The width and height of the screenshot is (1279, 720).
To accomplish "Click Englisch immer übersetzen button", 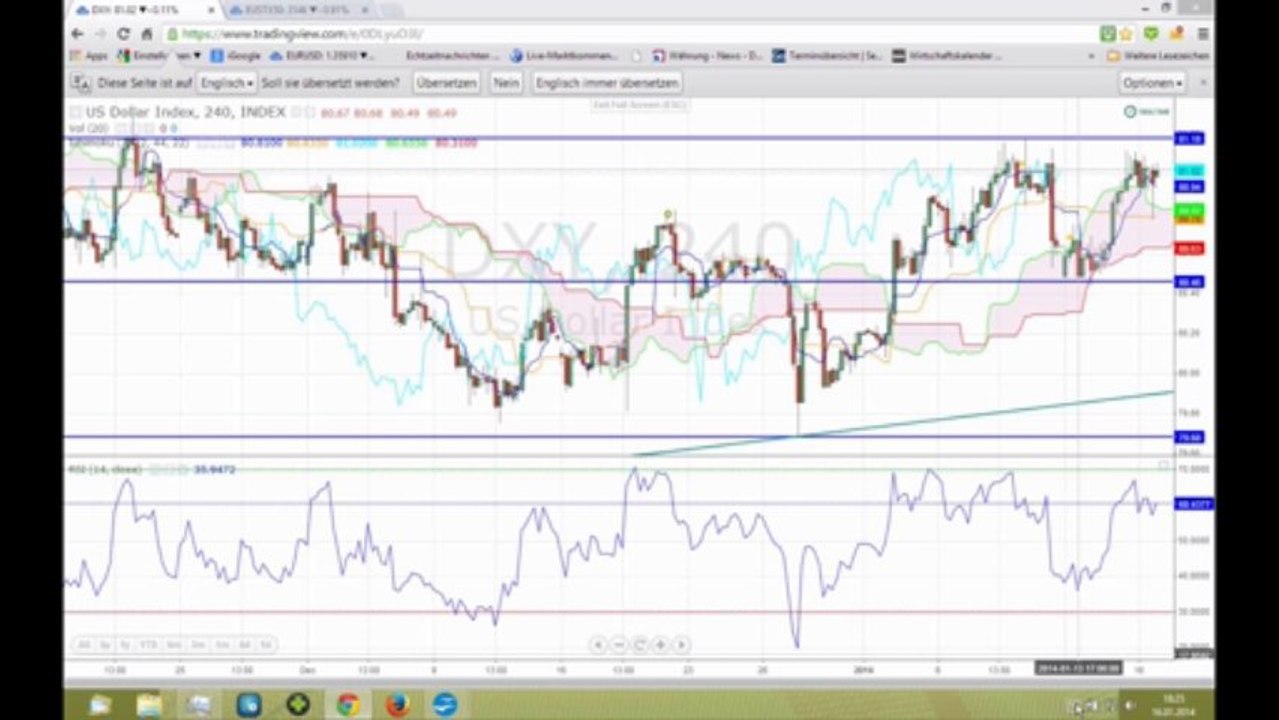I will [607, 83].
